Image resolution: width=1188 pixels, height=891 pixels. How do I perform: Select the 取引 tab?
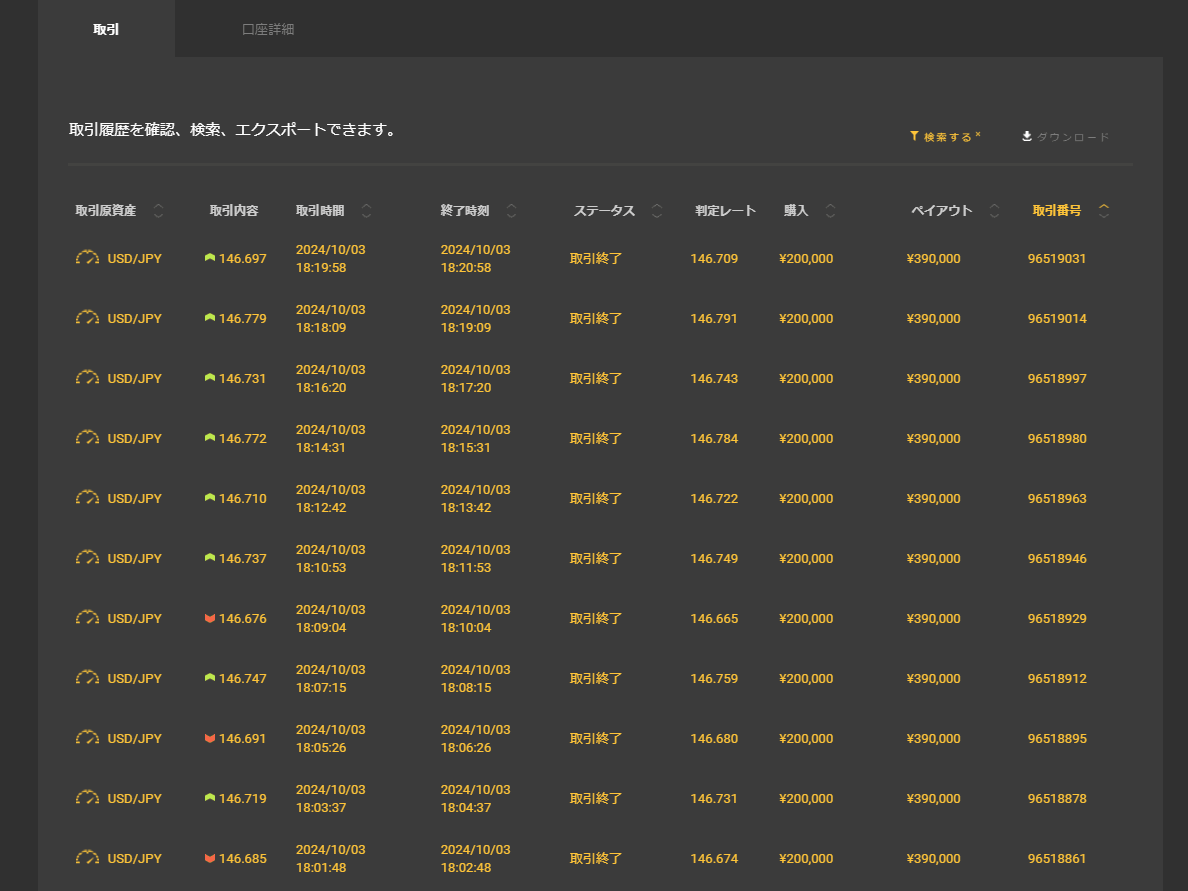click(106, 29)
